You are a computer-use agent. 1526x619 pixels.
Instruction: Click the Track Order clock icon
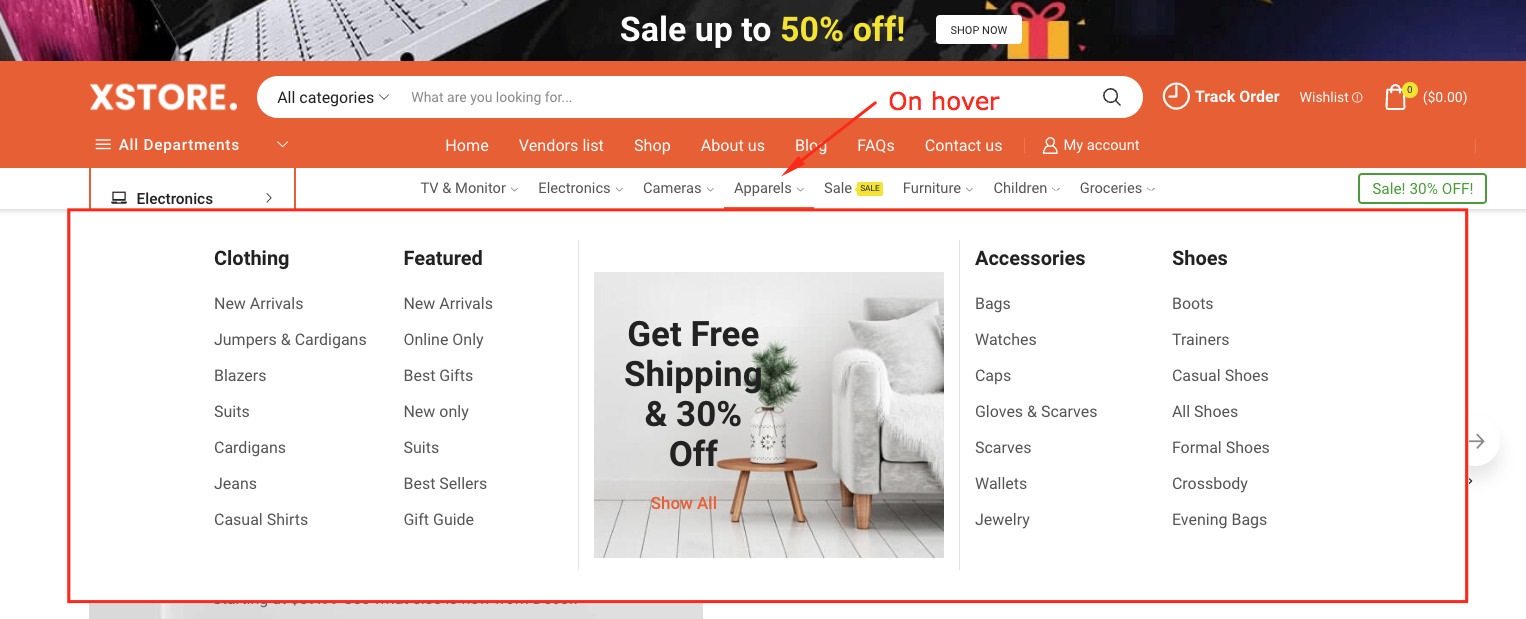[1176, 96]
